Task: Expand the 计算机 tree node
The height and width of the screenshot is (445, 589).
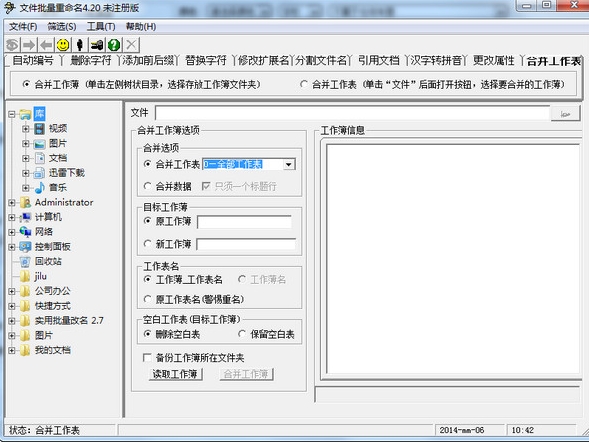Action: coord(12,217)
